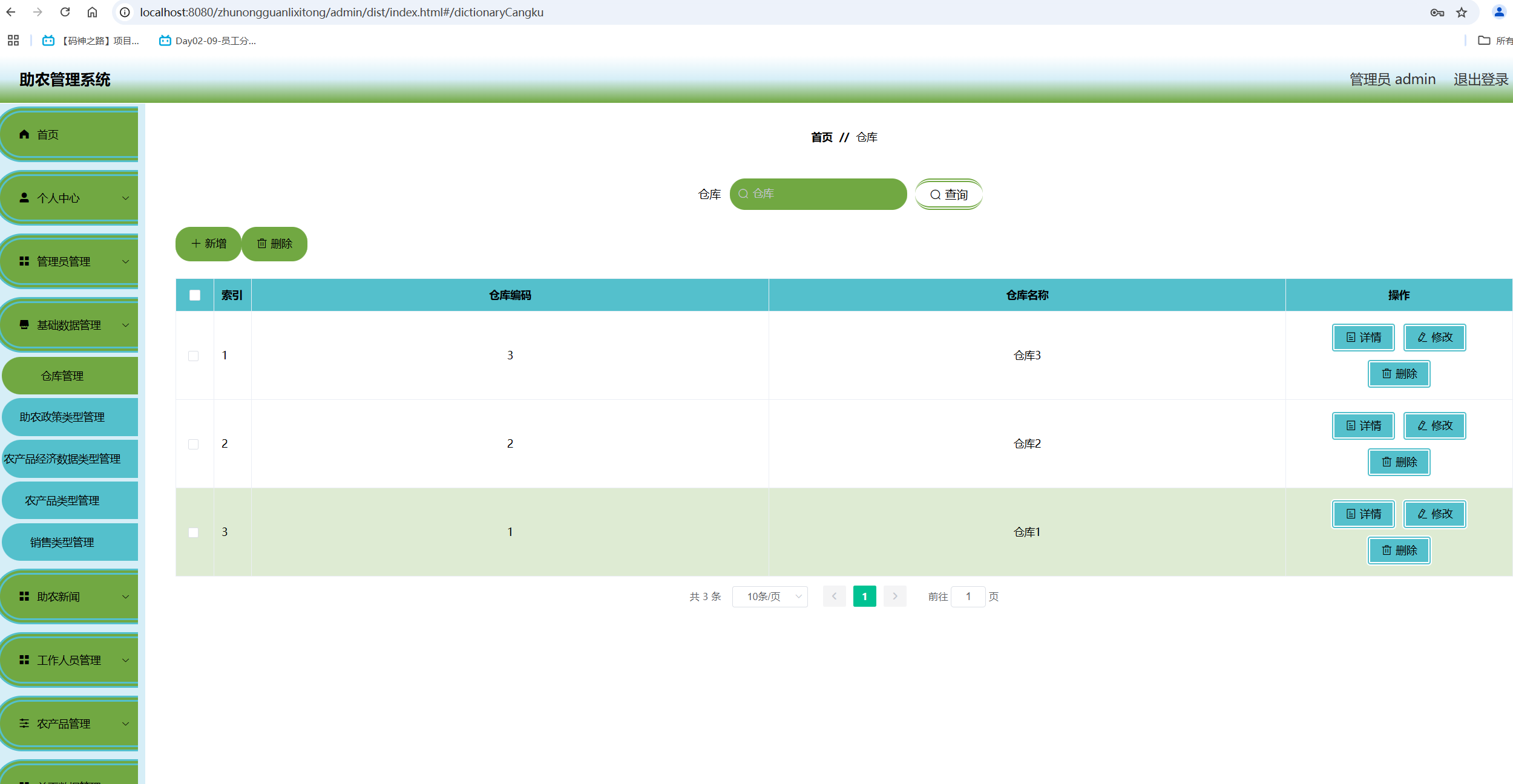Click the 仓库2 name cell
The width and height of the screenshot is (1513, 784).
(1027, 444)
